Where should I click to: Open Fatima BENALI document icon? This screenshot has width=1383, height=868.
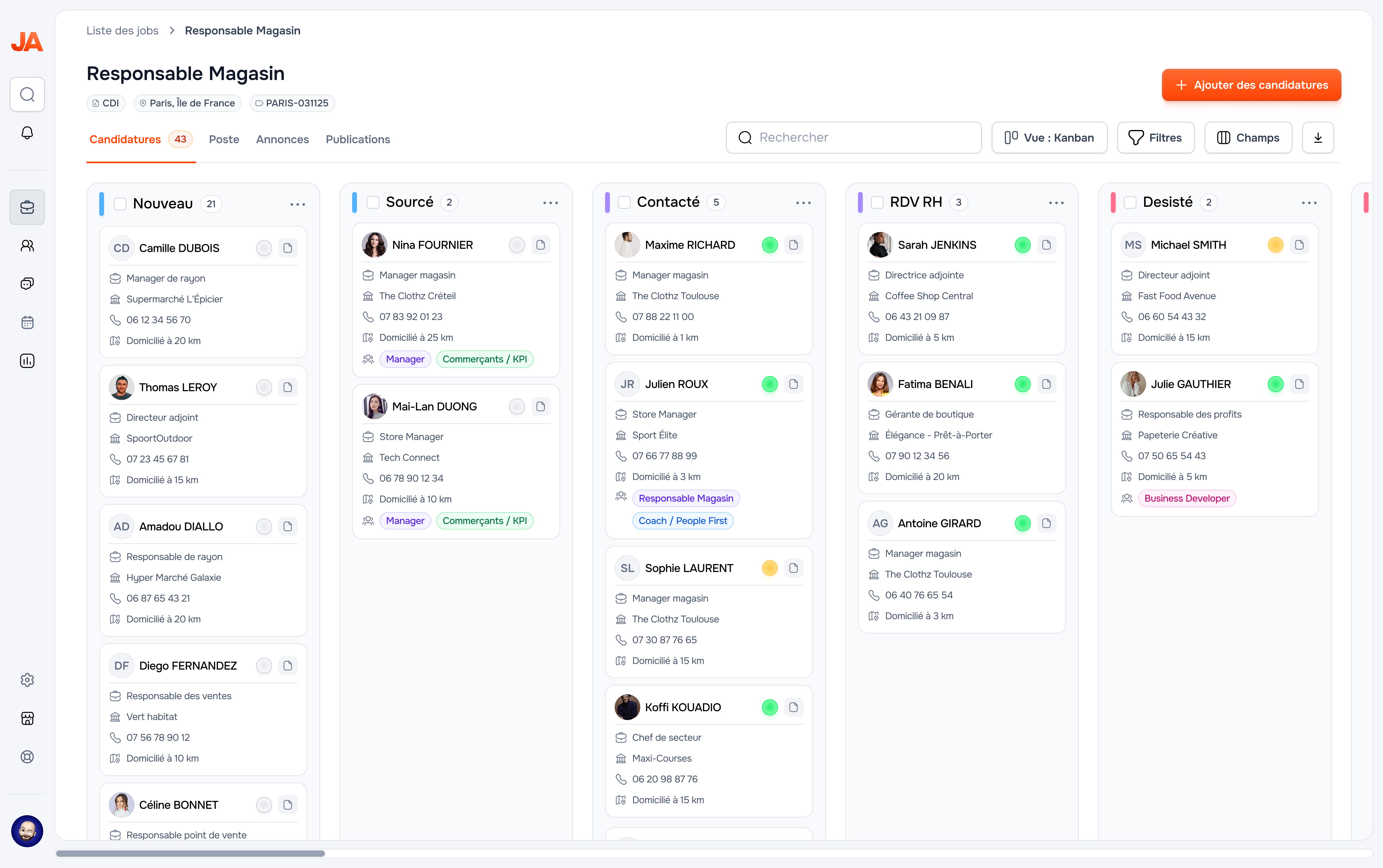[1046, 384]
